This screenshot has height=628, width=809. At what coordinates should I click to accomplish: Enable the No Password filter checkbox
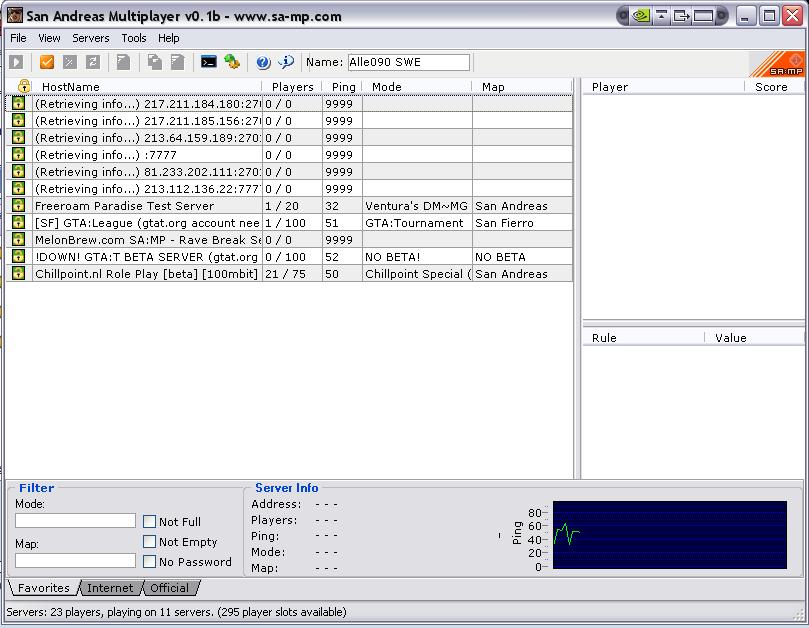149,561
